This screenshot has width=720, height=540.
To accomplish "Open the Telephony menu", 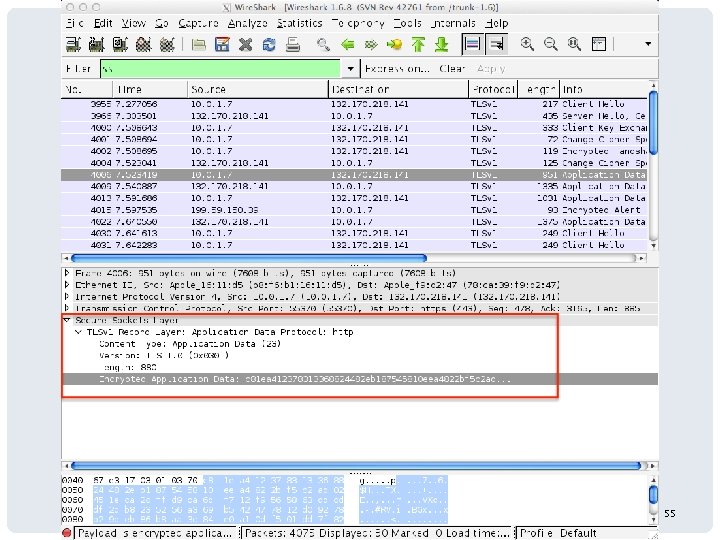I will pos(358,23).
